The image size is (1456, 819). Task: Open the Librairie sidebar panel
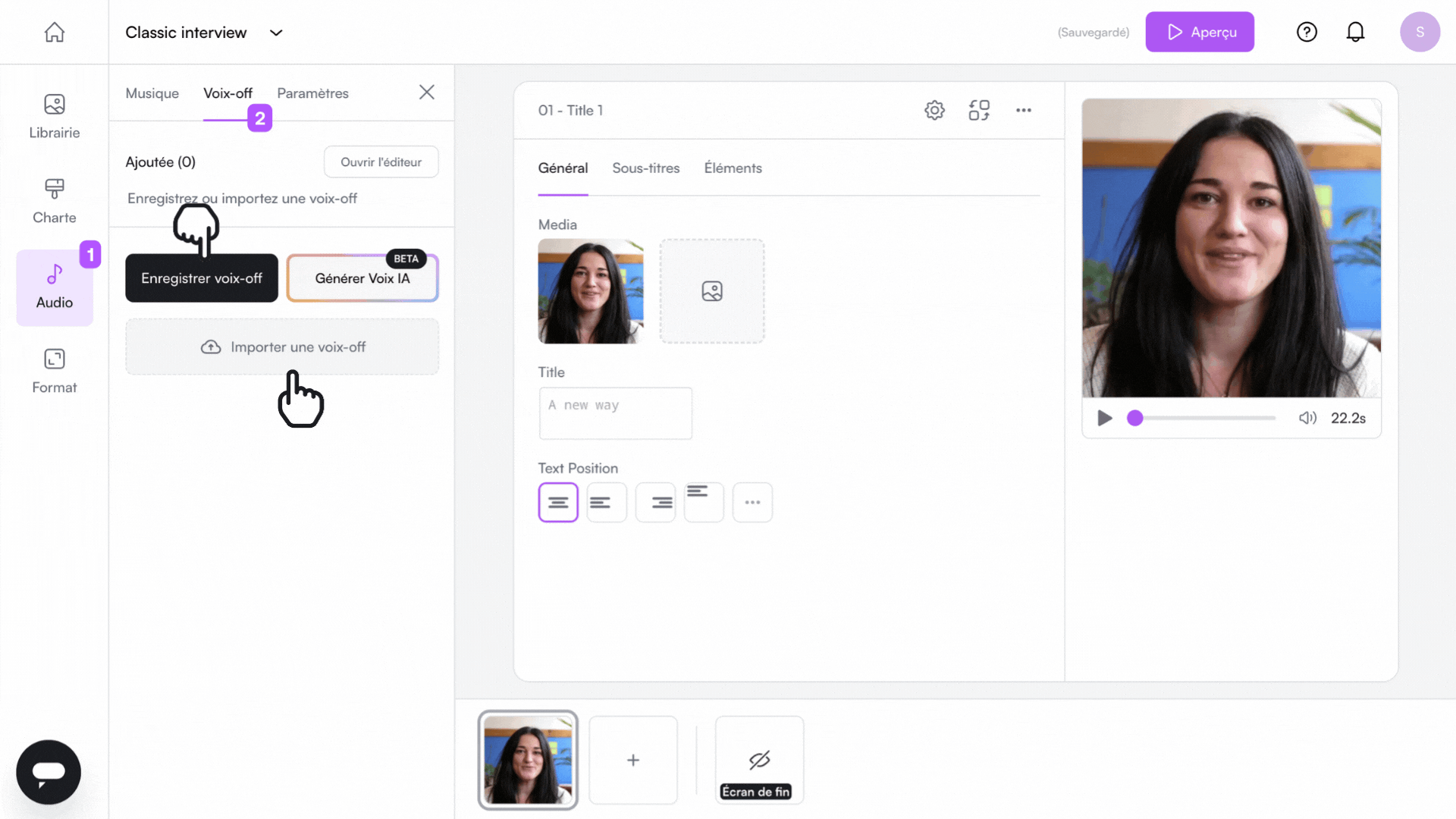(x=54, y=117)
